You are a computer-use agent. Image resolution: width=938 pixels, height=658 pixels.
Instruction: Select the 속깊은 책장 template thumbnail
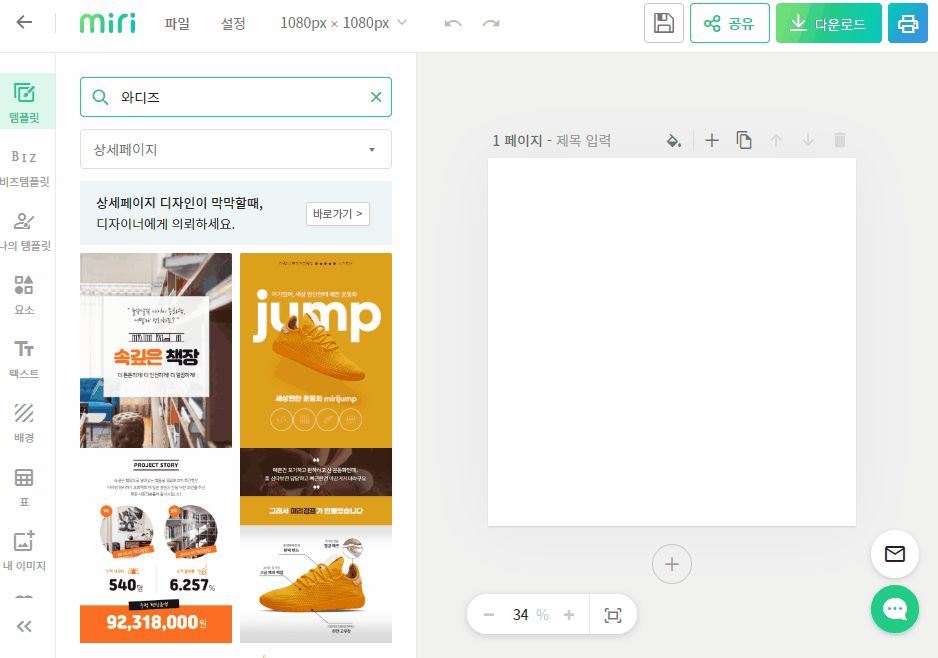(156, 351)
